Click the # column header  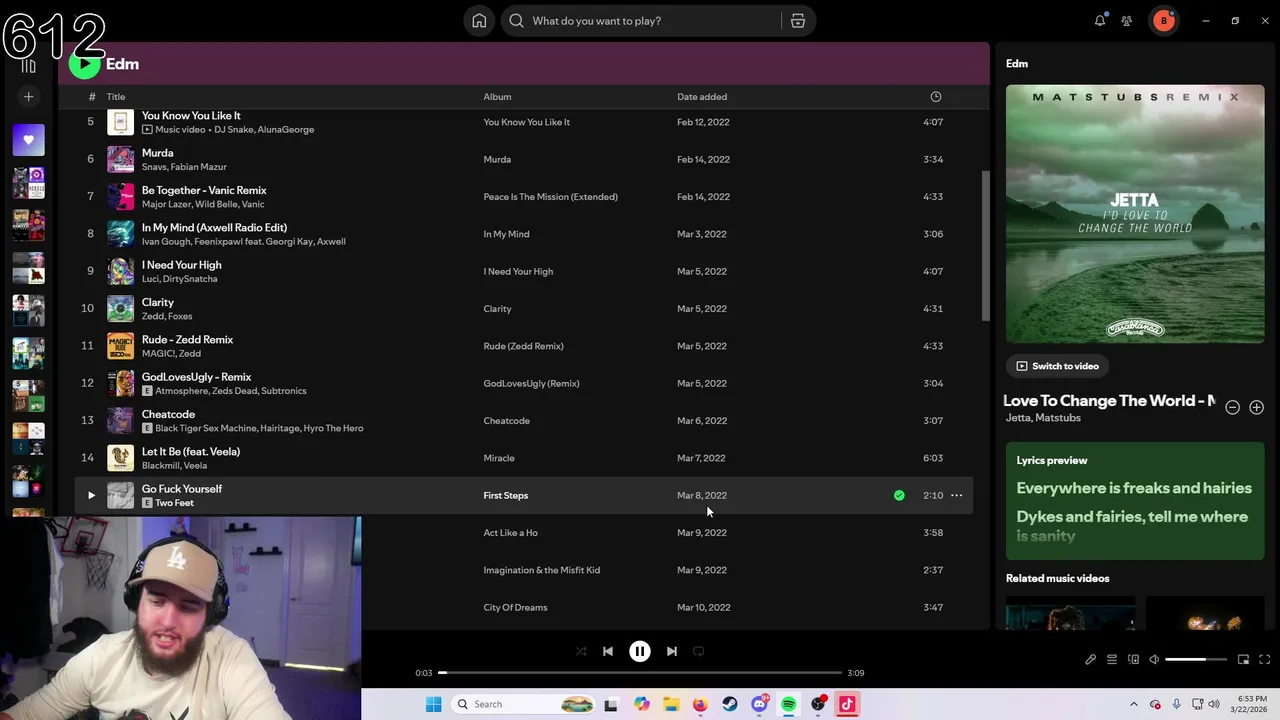coord(92,97)
